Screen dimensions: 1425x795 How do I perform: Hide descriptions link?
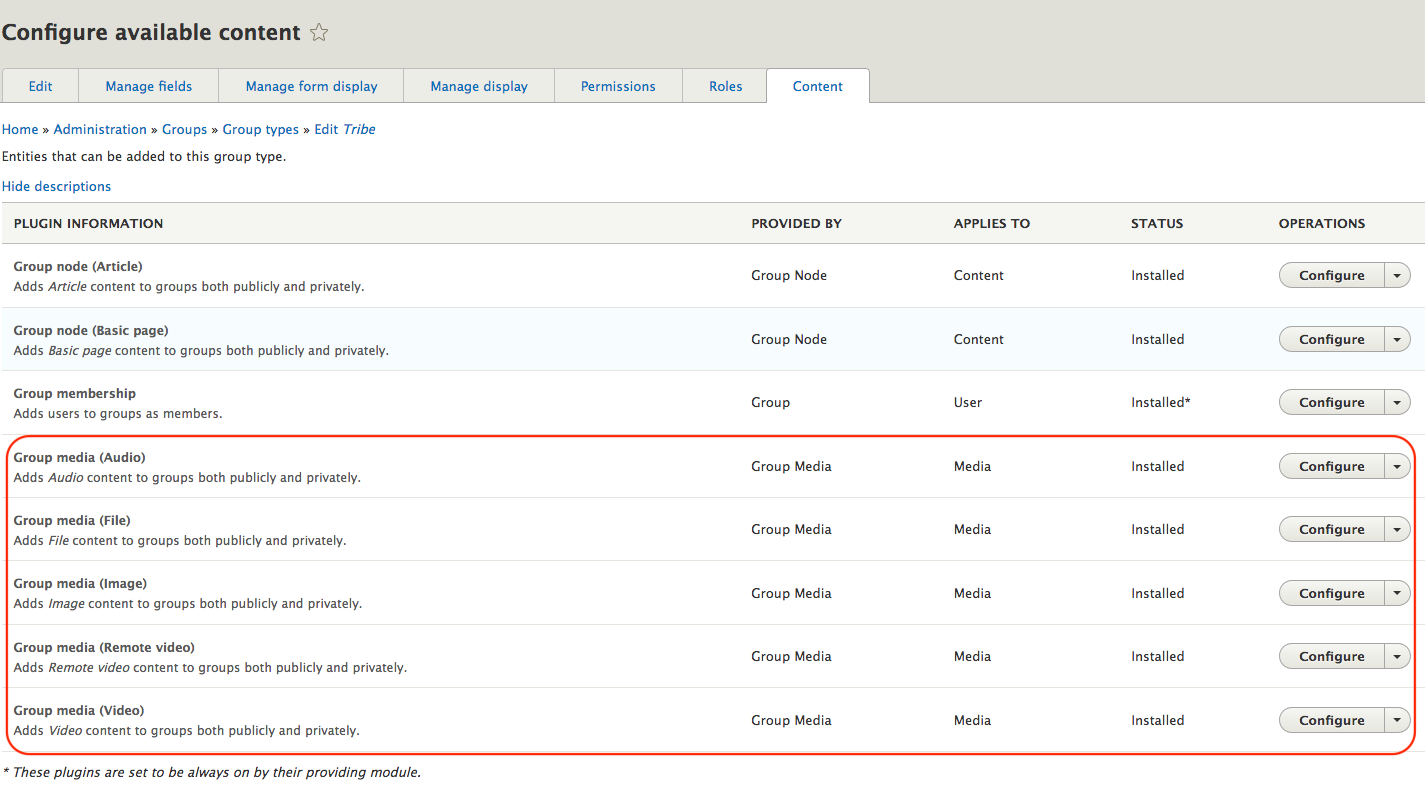56,186
